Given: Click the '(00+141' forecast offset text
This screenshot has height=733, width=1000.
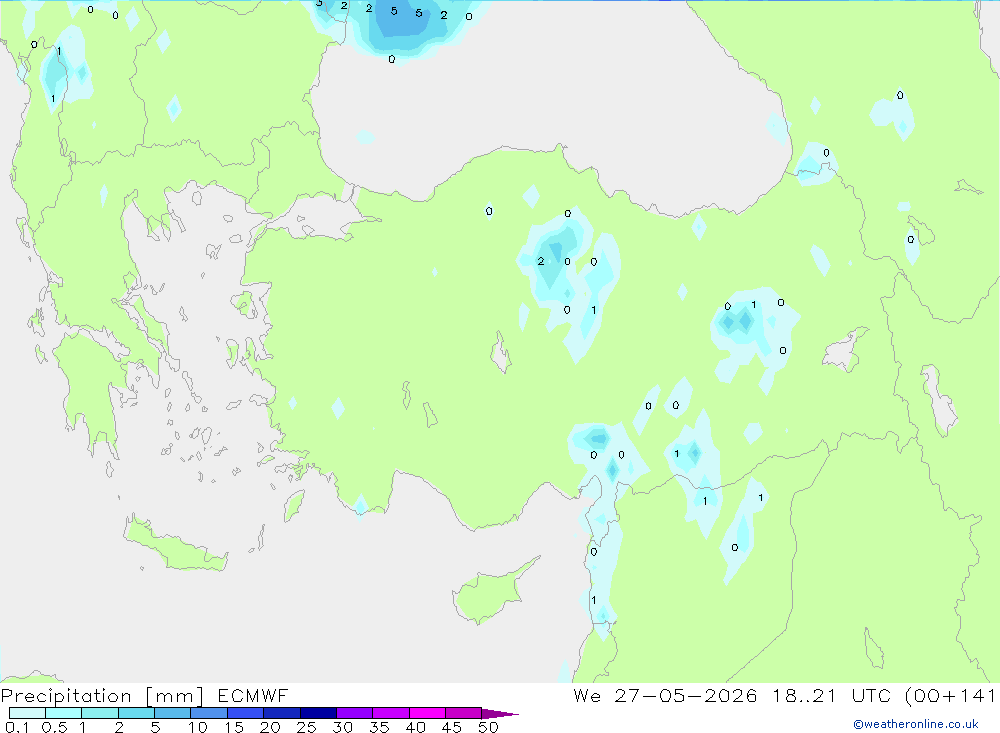Looking at the screenshot, I should coord(950,695).
